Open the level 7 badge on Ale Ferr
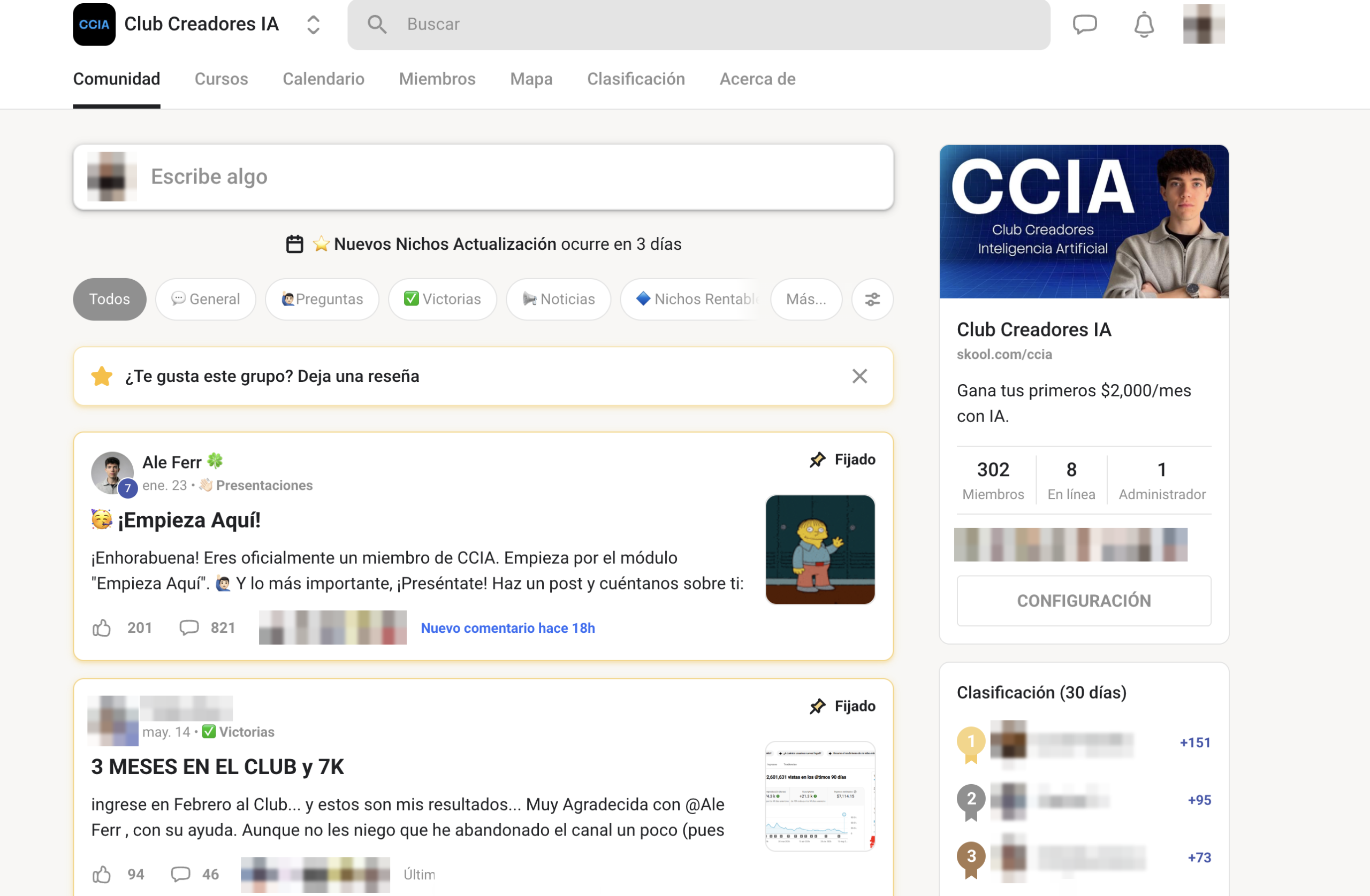Screen dimensions: 1370x896 pyautogui.click(x=128, y=489)
